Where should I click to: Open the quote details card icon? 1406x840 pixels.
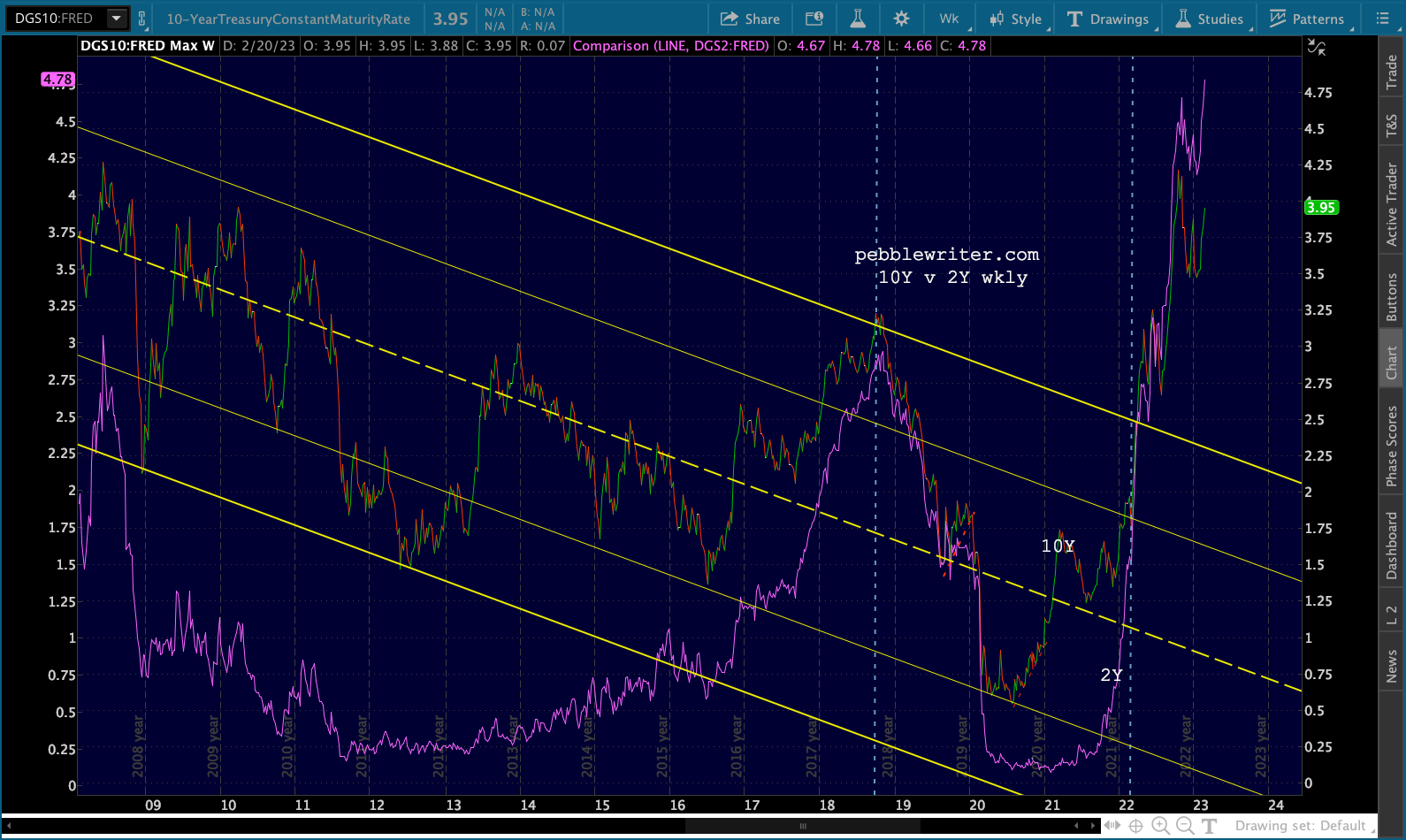pyautogui.click(x=814, y=19)
